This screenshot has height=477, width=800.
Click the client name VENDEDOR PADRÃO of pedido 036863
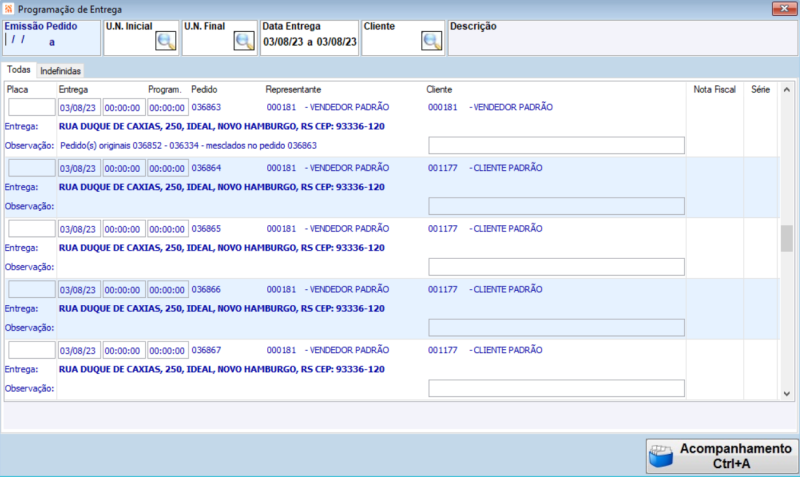[x=511, y=107]
